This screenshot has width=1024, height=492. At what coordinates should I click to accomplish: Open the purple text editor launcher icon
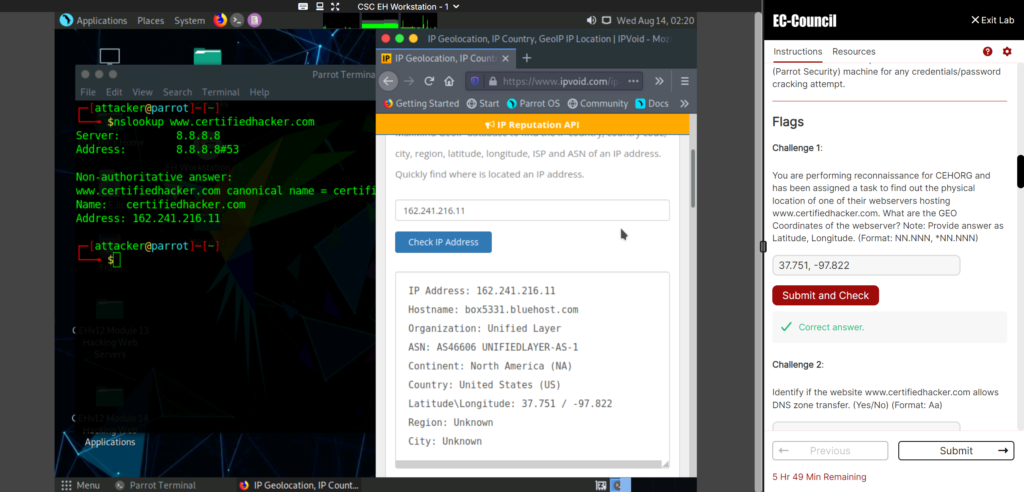pyautogui.click(x=255, y=20)
